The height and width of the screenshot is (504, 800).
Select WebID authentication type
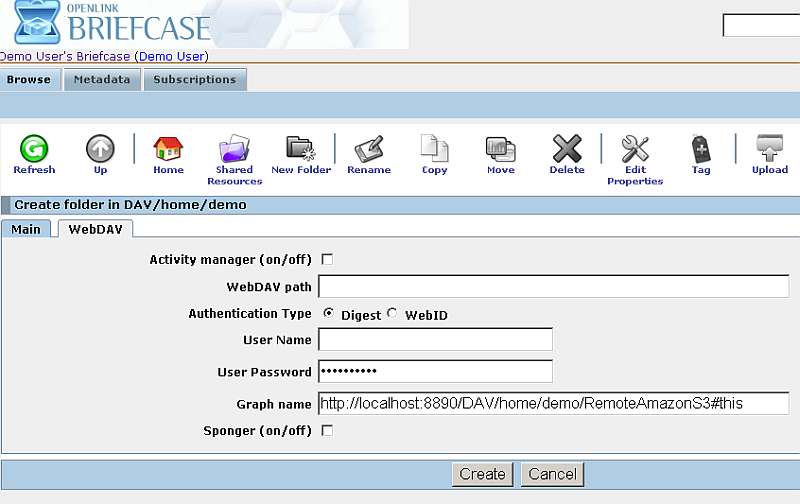[393, 314]
